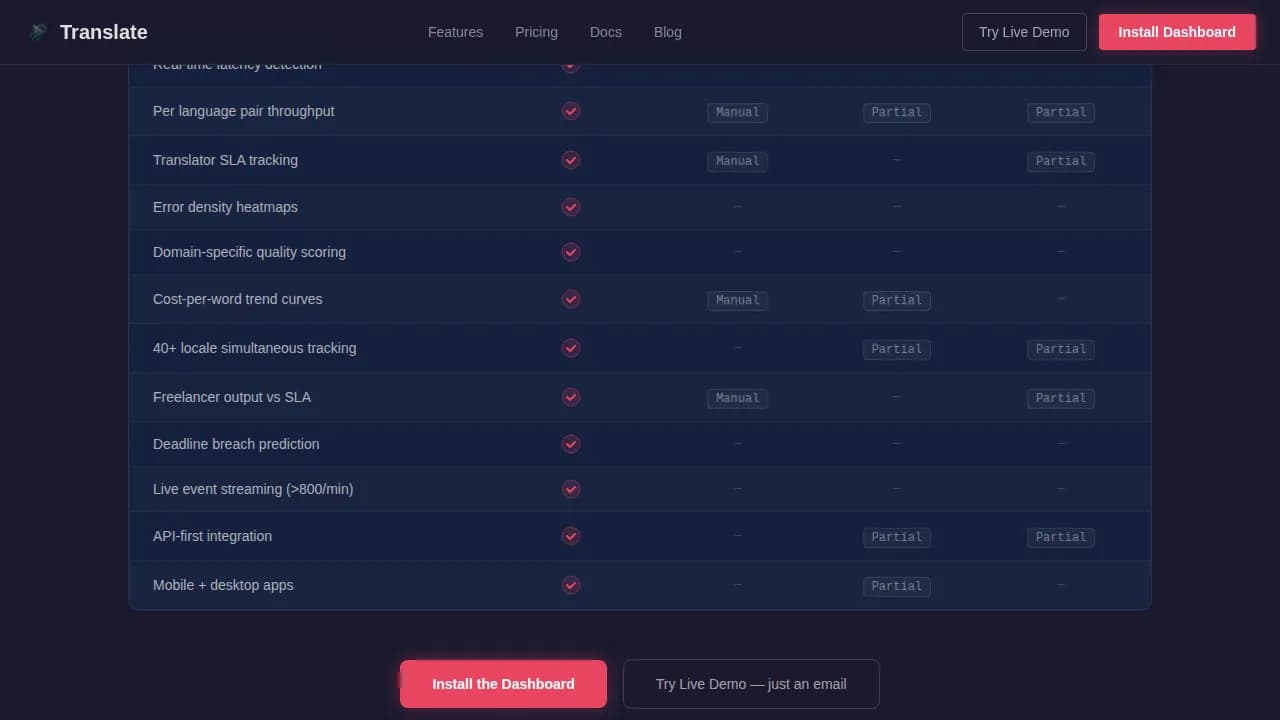The height and width of the screenshot is (720, 1280).
Task: Select the Cost-per-word trend curves label
Action: point(238,299)
